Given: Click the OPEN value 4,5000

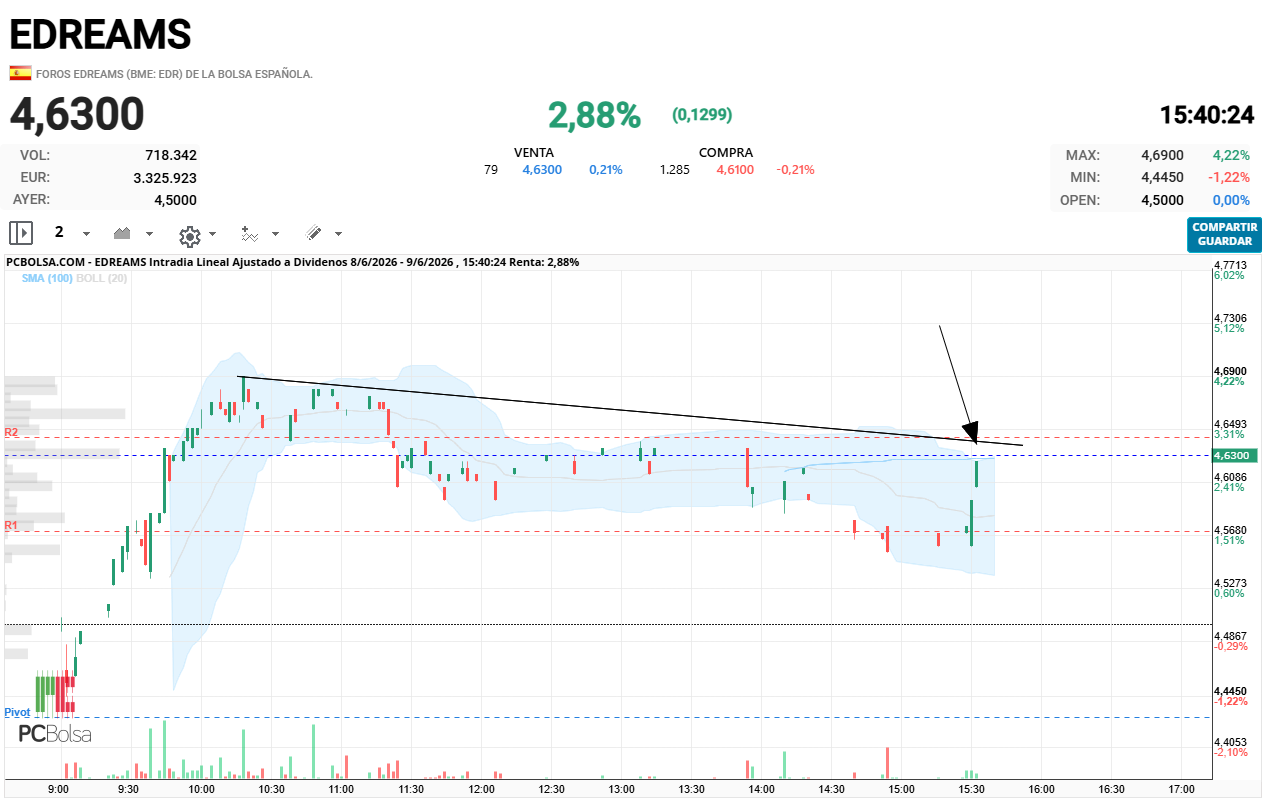Looking at the screenshot, I should coord(1162,200).
